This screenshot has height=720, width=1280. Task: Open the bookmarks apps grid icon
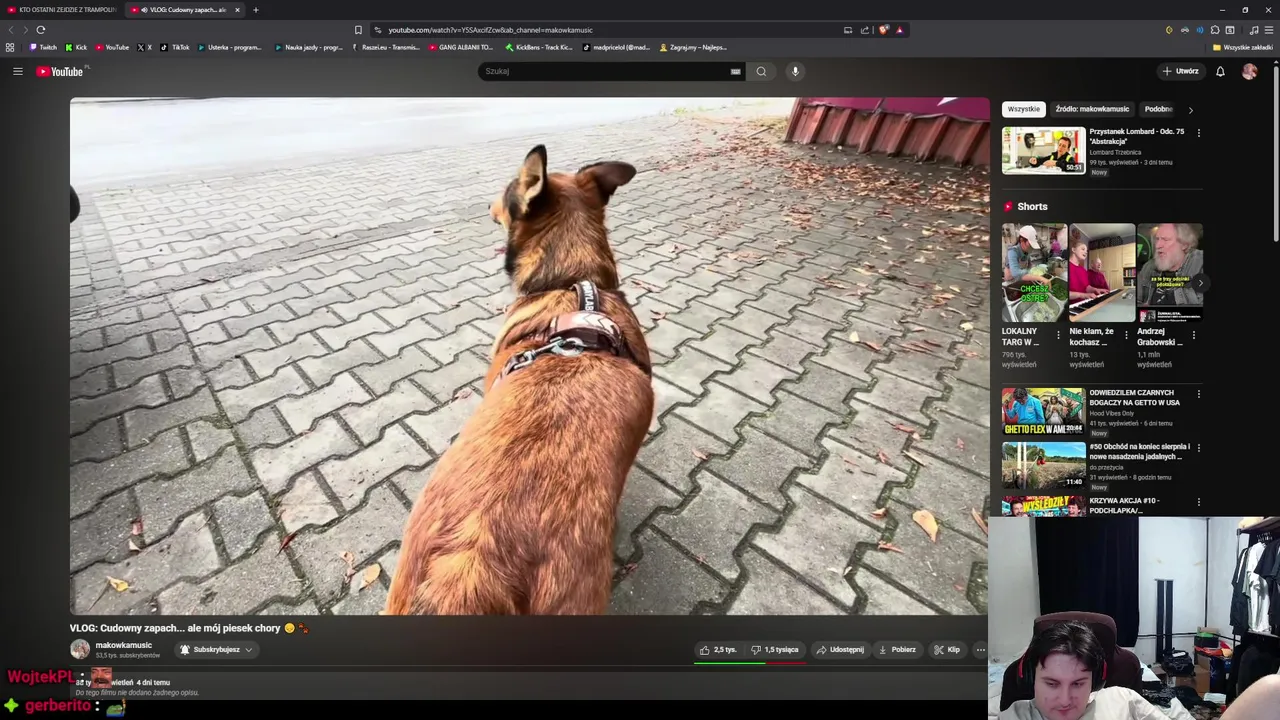click(x=10, y=47)
